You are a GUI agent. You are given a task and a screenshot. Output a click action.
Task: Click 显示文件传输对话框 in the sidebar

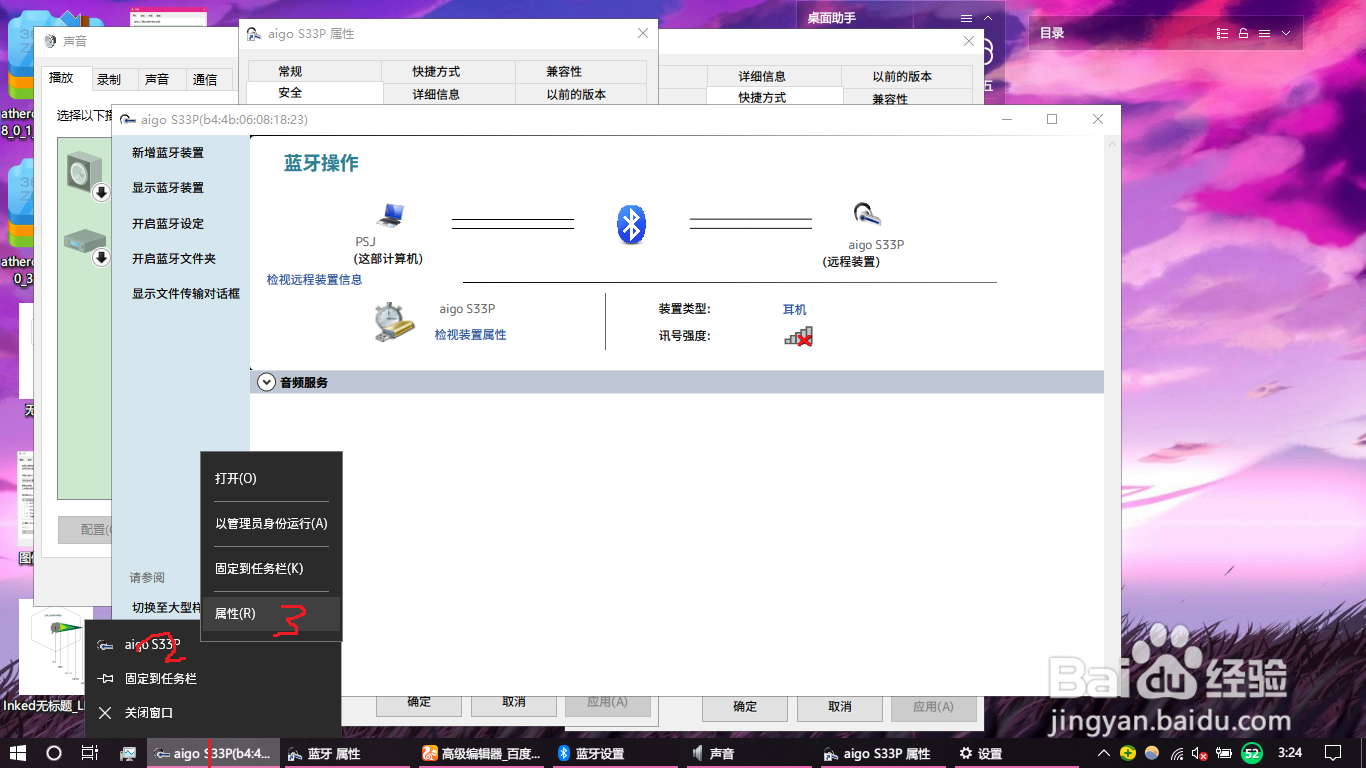[x=186, y=294]
